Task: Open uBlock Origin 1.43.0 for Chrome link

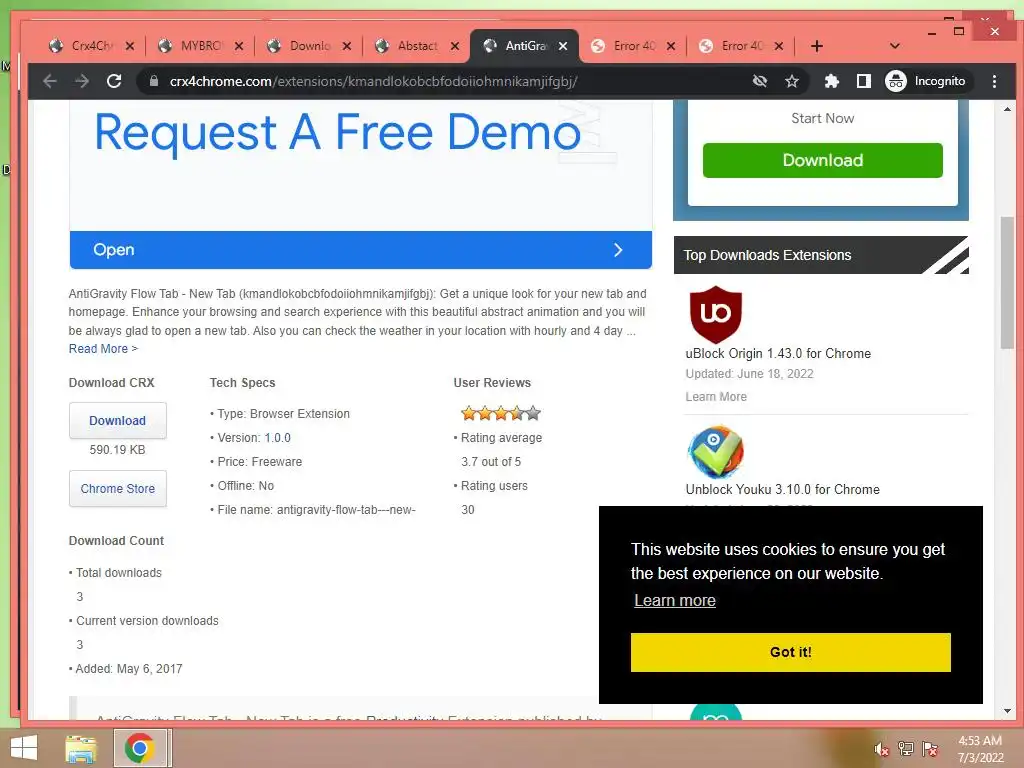Action: coord(778,353)
